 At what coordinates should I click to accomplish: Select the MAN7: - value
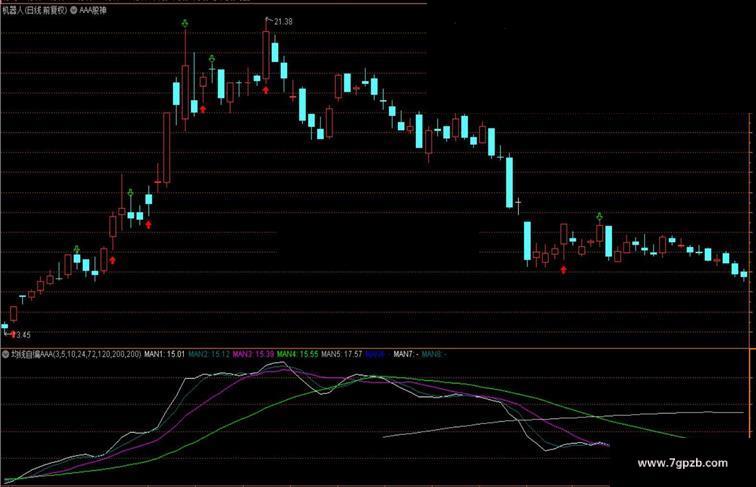(x=405, y=354)
